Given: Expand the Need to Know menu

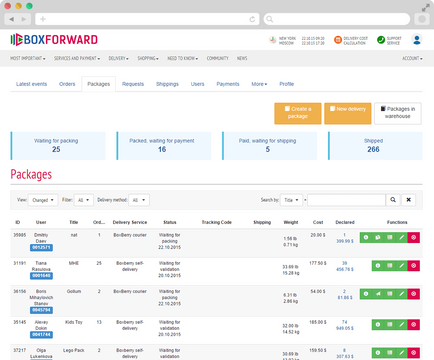Looking at the screenshot, I should coord(182,58).
